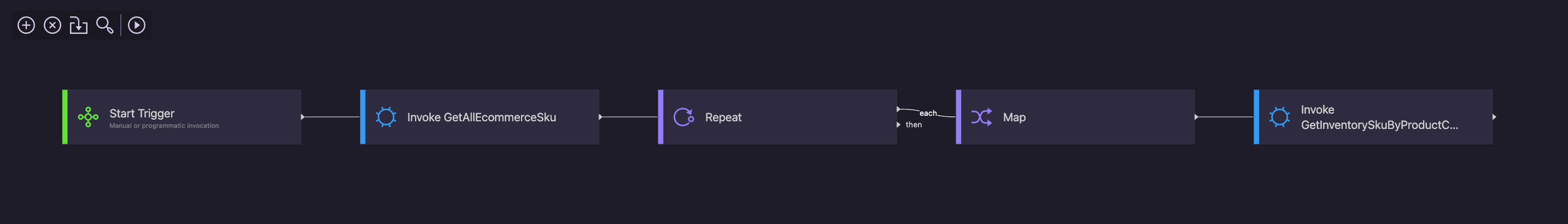Click the green Start Trigger icon
Screen dimensions: 1568x224
tap(88, 117)
